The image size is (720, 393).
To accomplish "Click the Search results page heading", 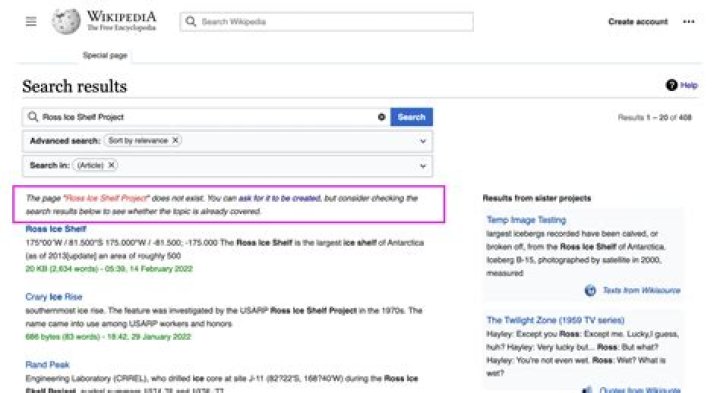I will pos(74,86).
